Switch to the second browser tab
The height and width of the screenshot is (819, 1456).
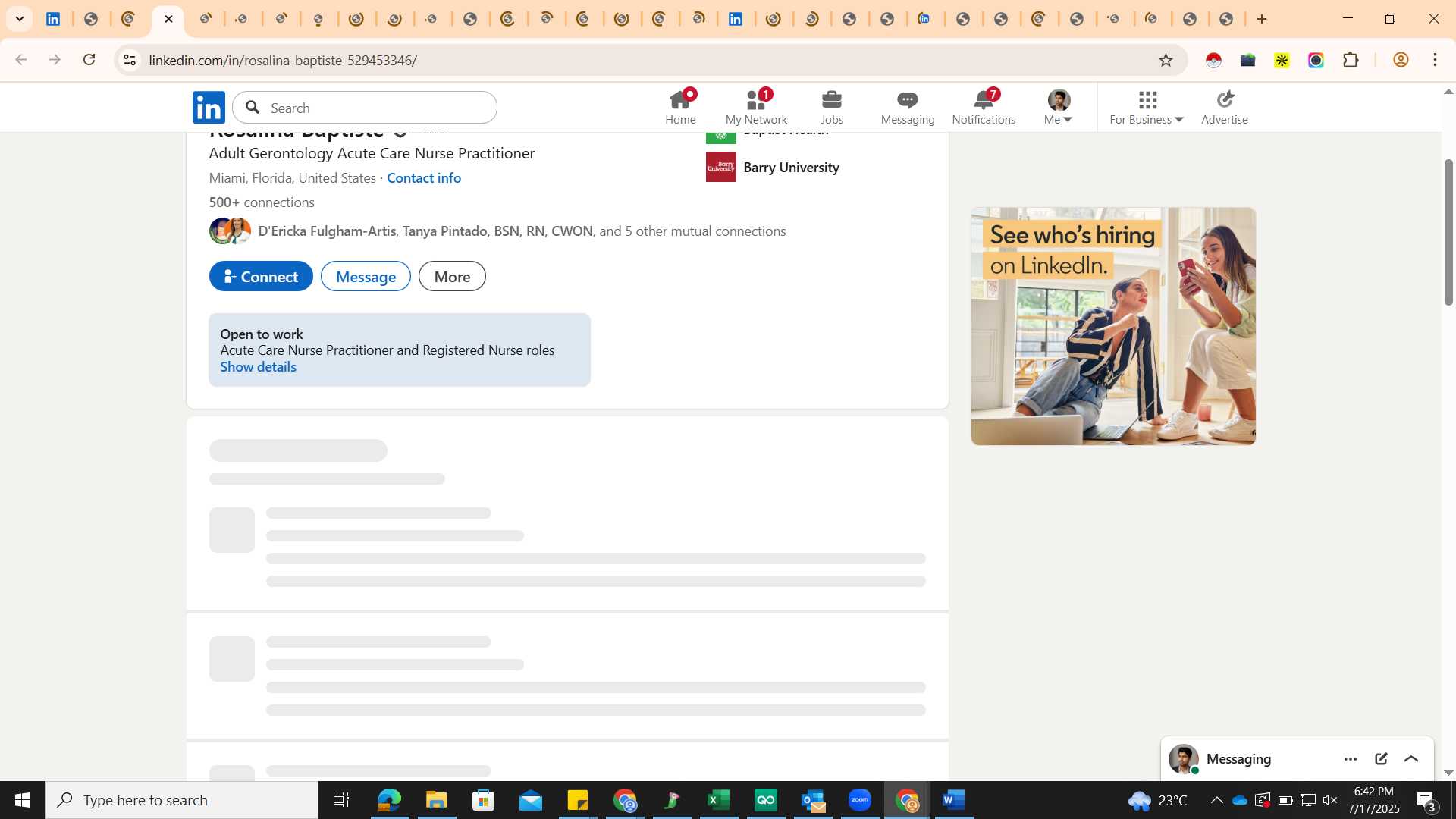pyautogui.click(x=91, y=19)
